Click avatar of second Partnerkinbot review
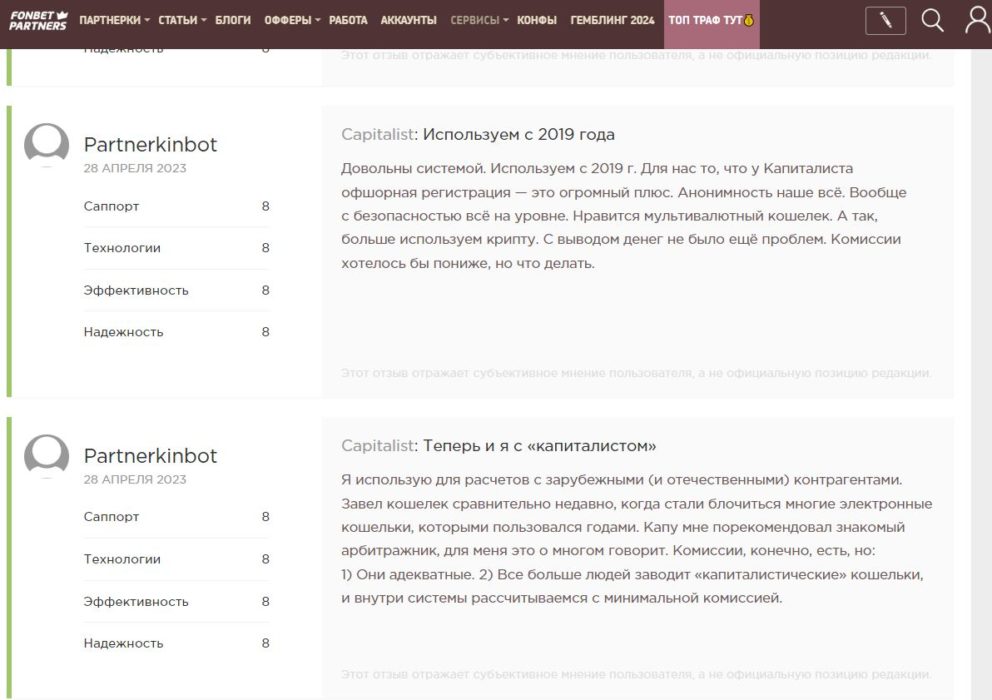This screenshot has width=992, height=700. tap(46, 457)
